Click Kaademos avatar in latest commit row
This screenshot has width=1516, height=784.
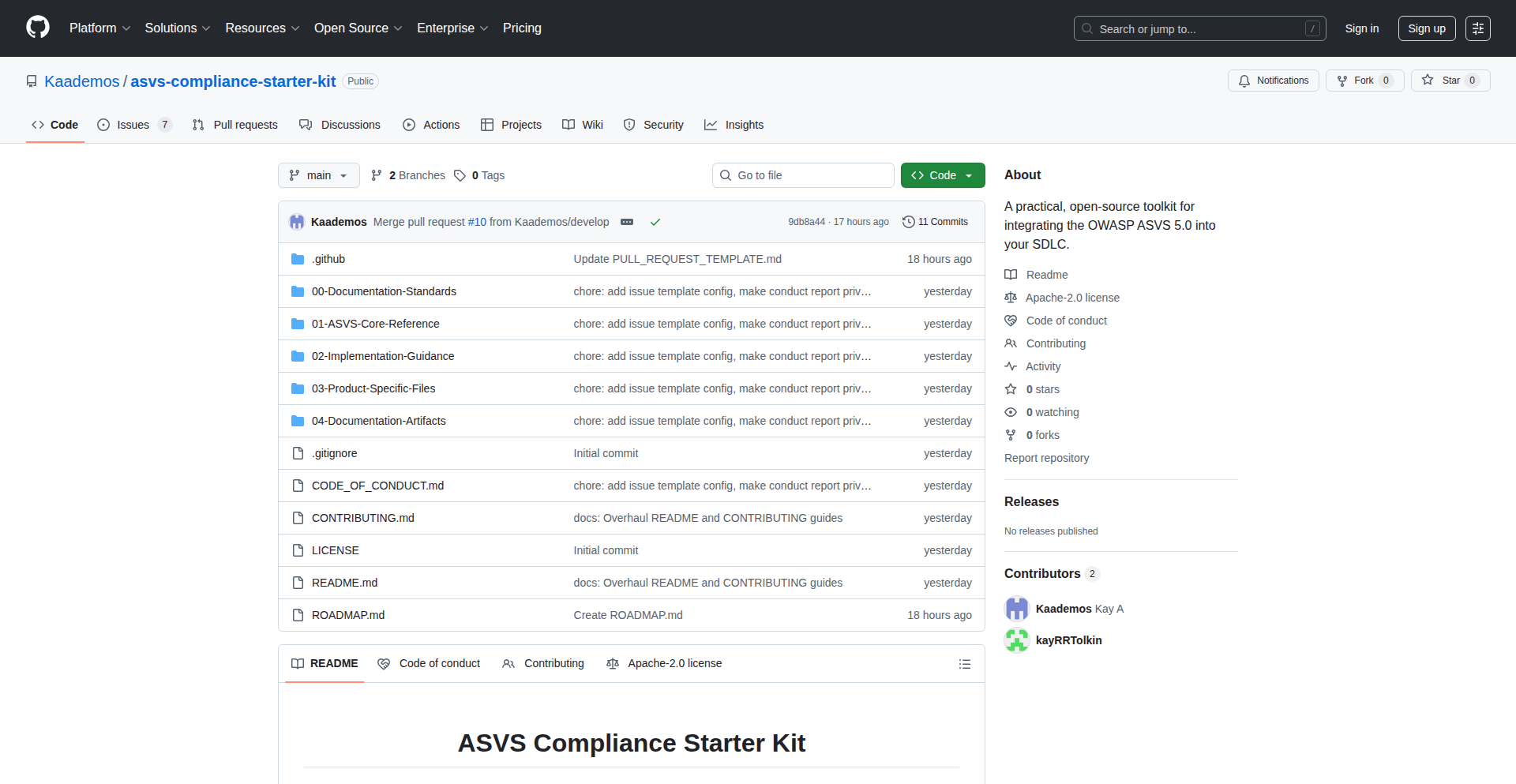tap(297, 222)
